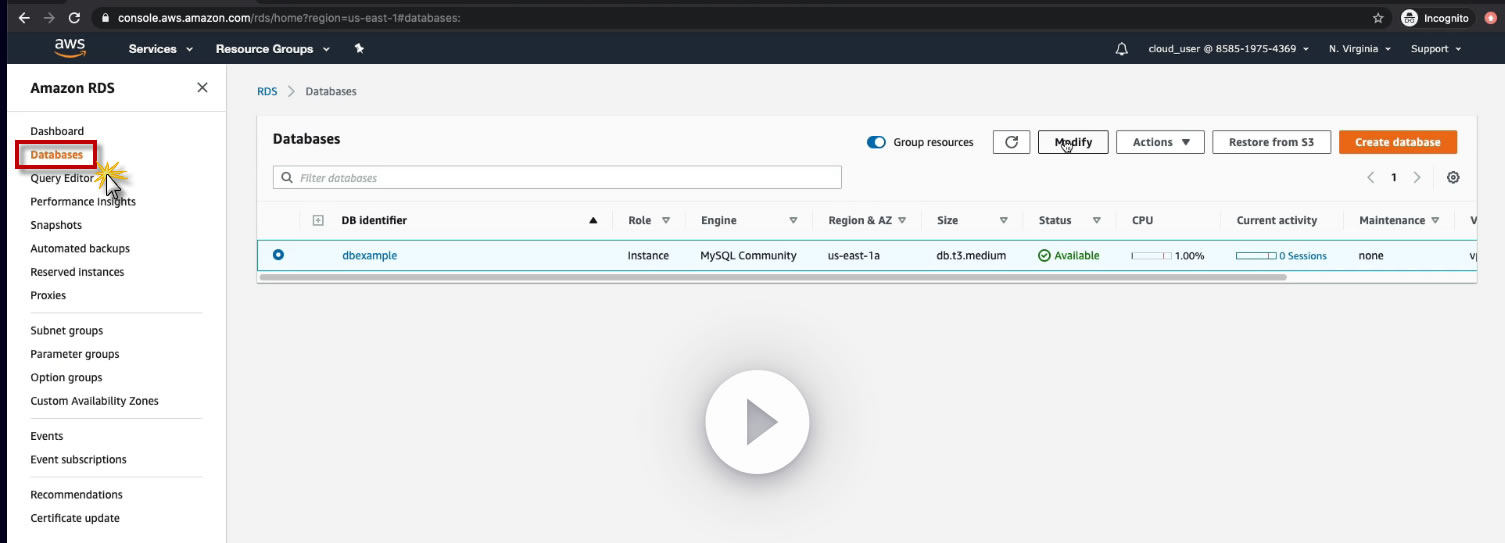Refresh the databases list
Viewport: 1505px width, 543px height.
pos(1011,142)
